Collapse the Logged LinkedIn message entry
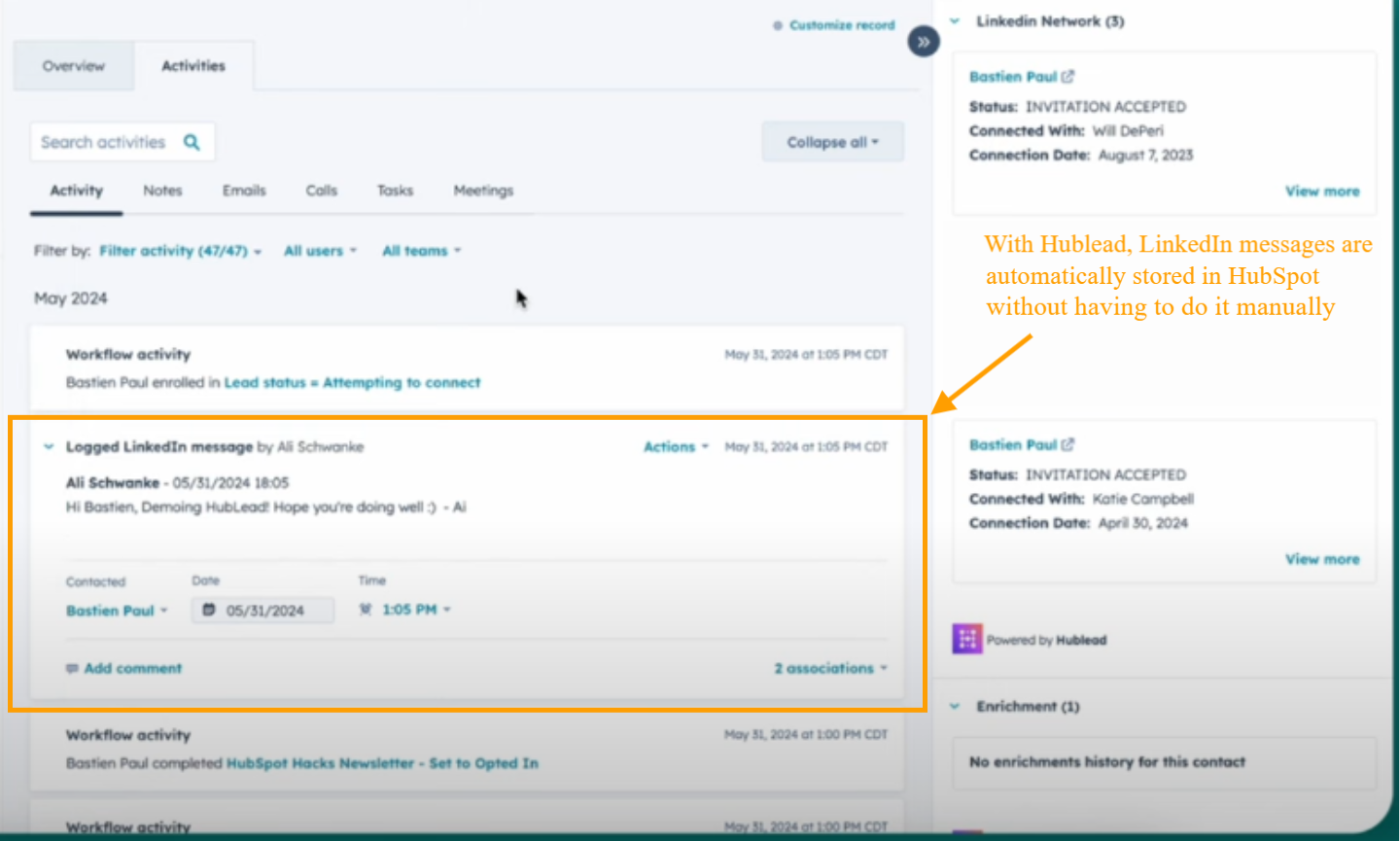Image resolution: width=1400 pixels, height=841 pixels. click(x=48, y=447)
